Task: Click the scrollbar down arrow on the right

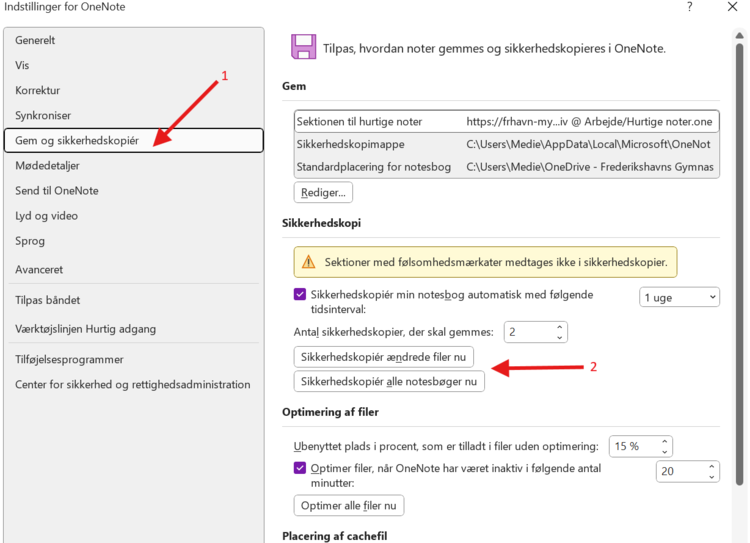Action: 741,535
